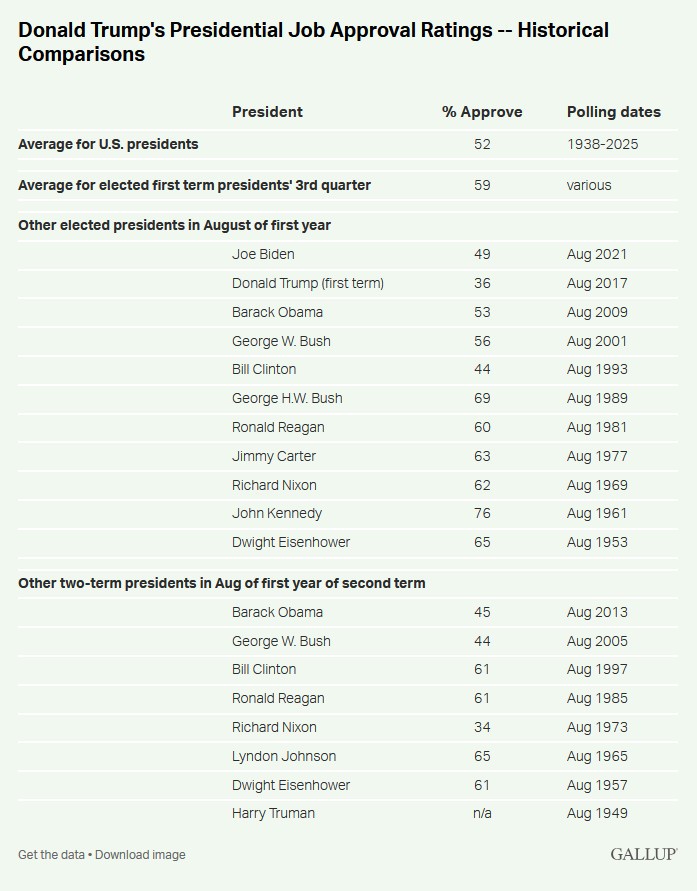Click the Lyndon Johnson row name

(x=284, y=756)
